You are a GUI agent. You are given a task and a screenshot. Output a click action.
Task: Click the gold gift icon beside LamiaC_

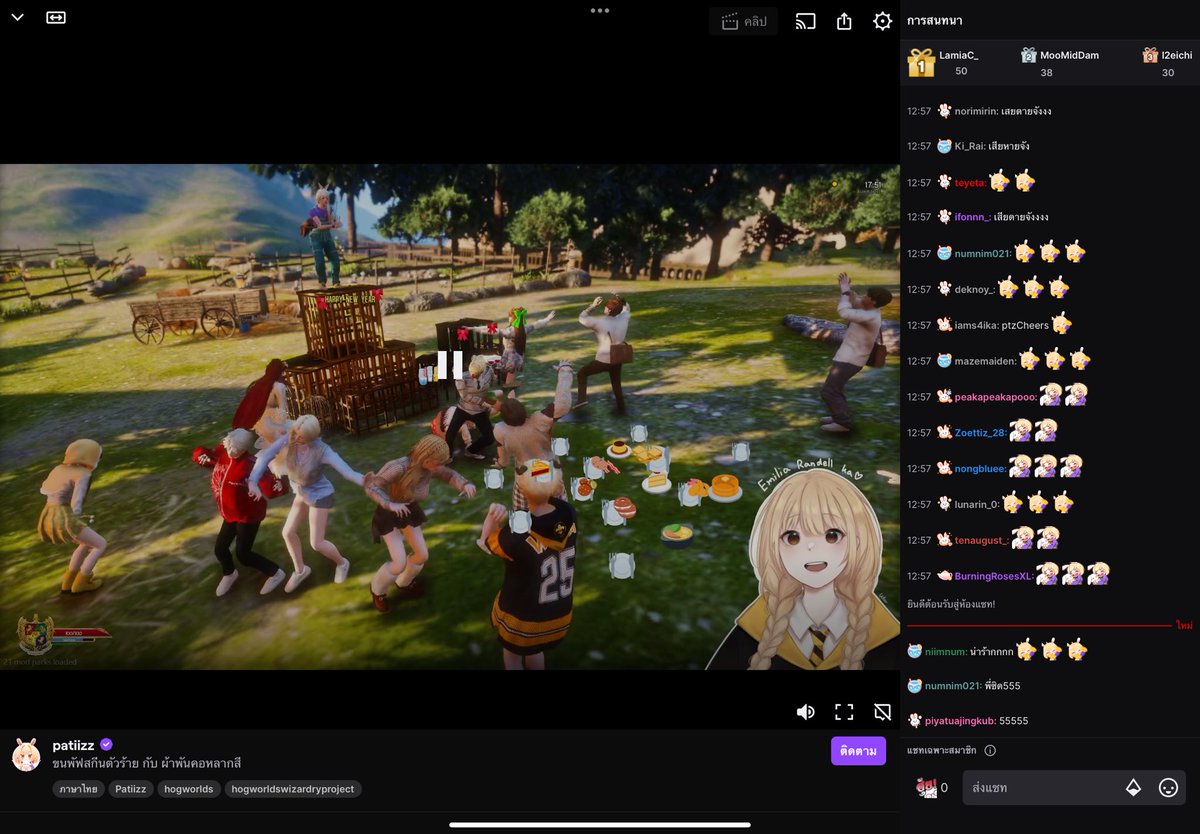(920, 63)
